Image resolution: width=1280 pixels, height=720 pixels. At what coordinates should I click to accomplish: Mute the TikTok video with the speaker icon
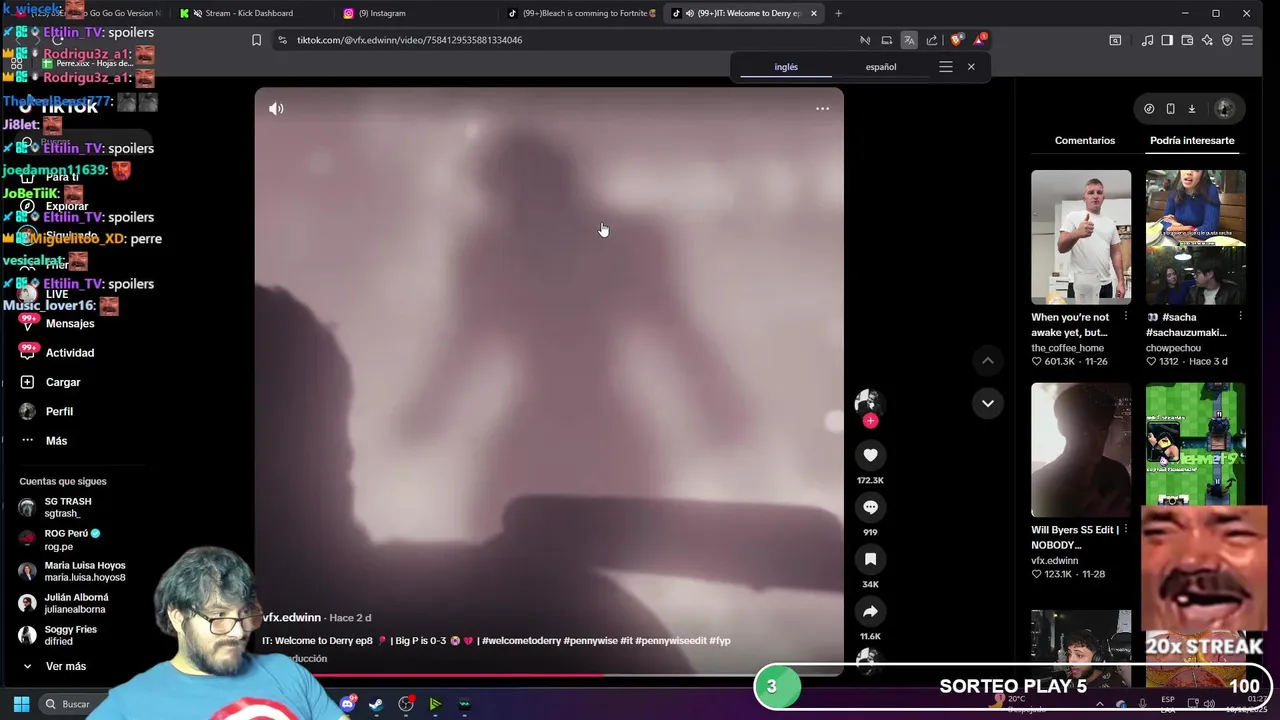click(x=276, y=108)
